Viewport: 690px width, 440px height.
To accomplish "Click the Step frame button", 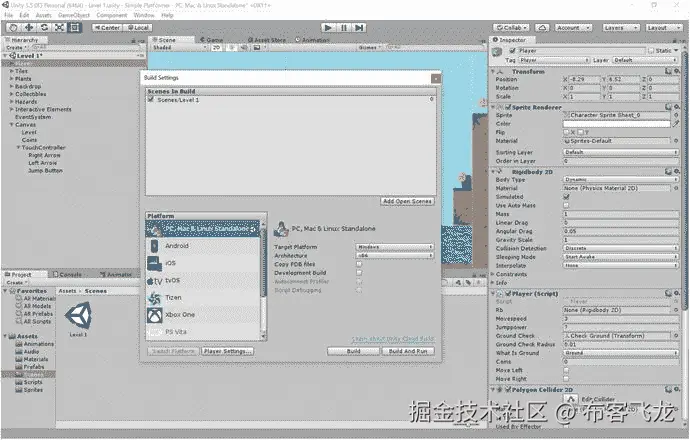I will click(359, 28).
